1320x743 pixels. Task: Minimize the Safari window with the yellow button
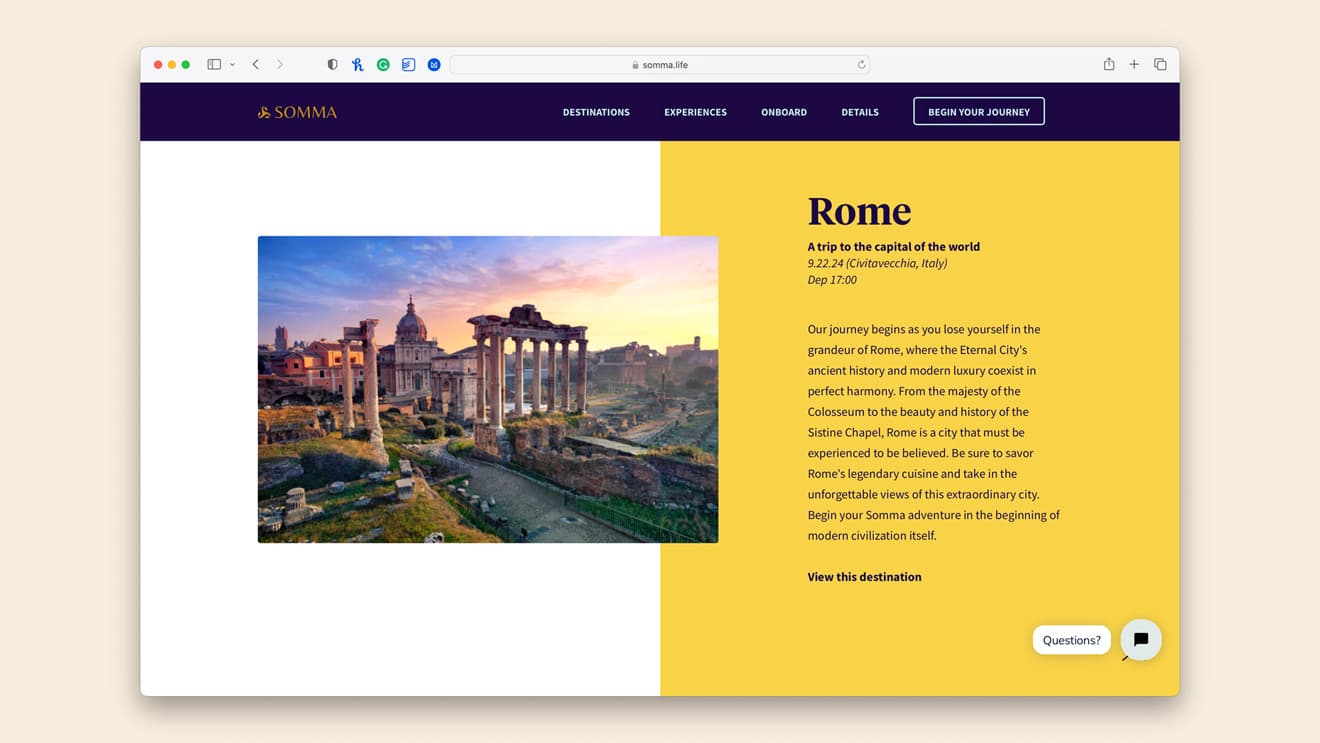(x=172, y=64)
